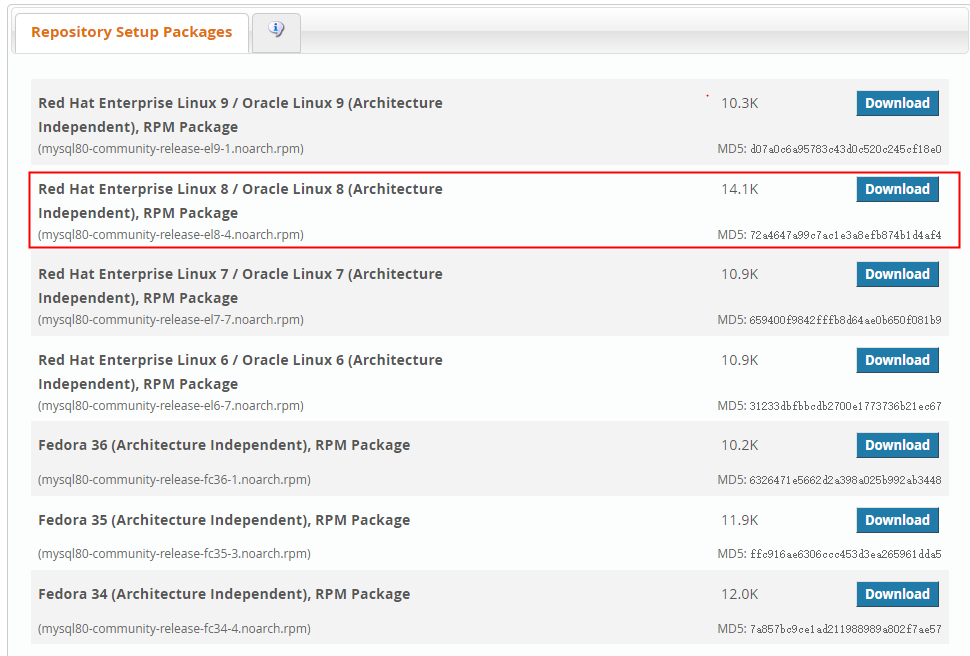Open the information icon tab

pos(275,31)
